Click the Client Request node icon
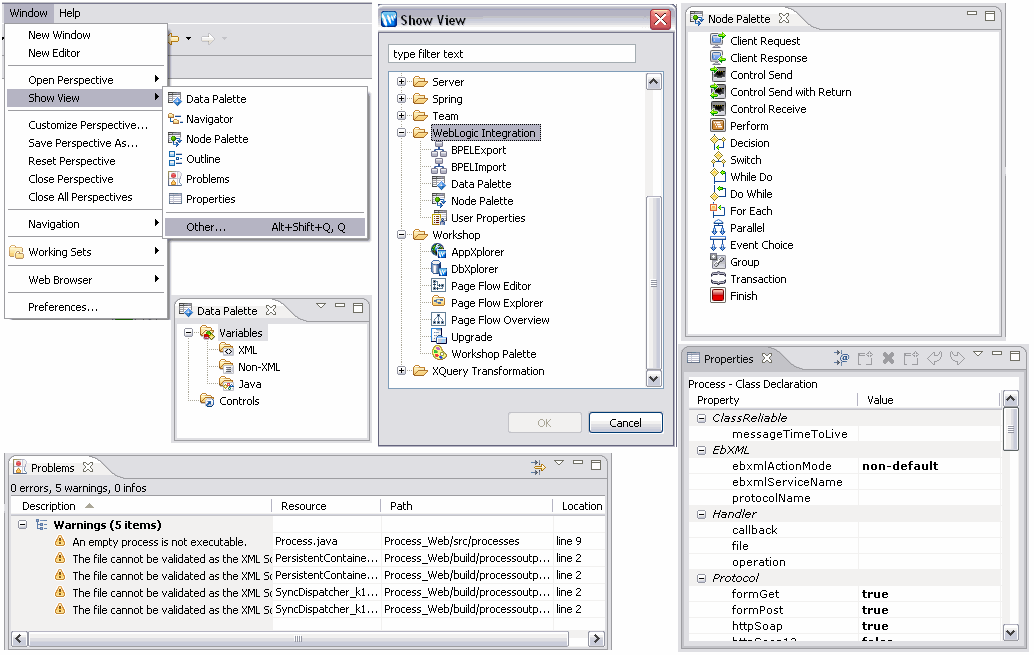 717,40
